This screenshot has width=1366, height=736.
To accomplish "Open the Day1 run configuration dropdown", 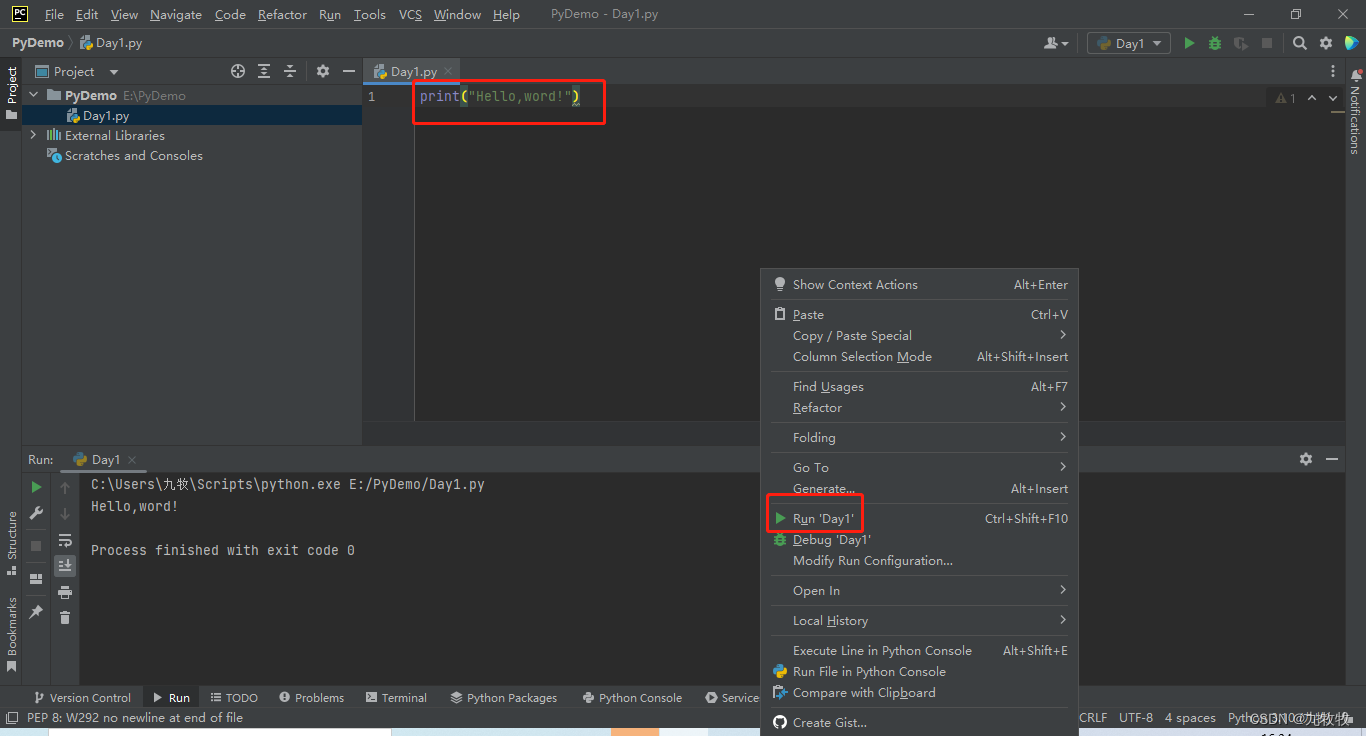I will coord(1129,43).
